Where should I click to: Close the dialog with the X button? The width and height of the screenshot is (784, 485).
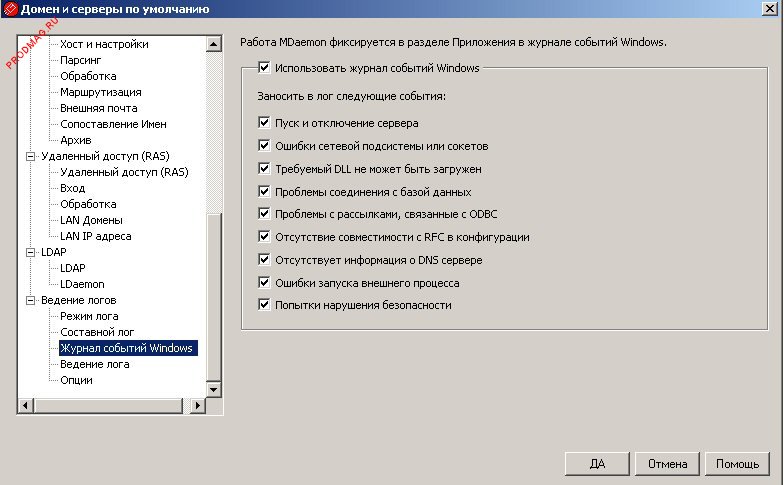tap(769, 9)
